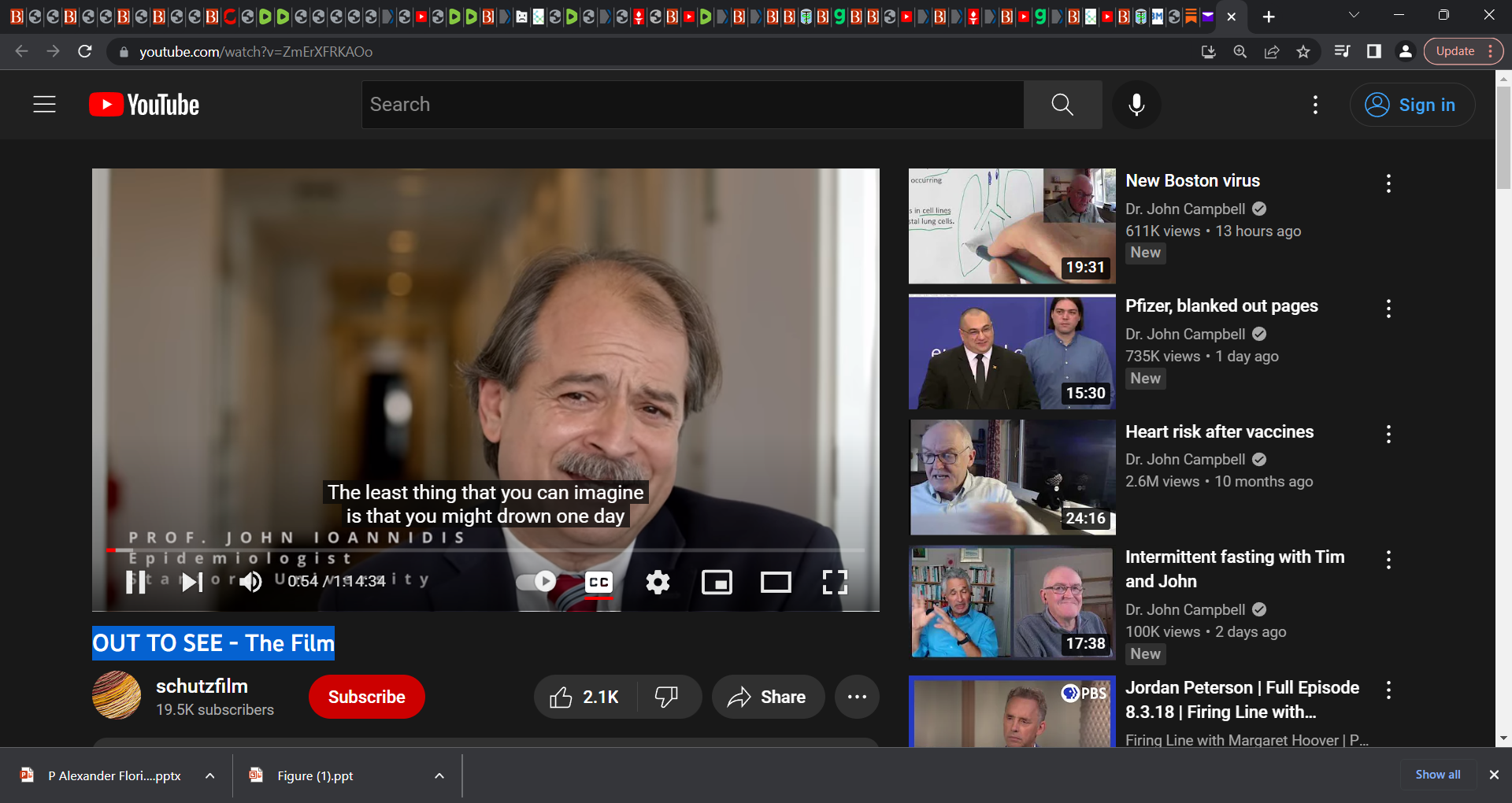Open video player settings gear

pyautogui.click(x=658, y=583)
